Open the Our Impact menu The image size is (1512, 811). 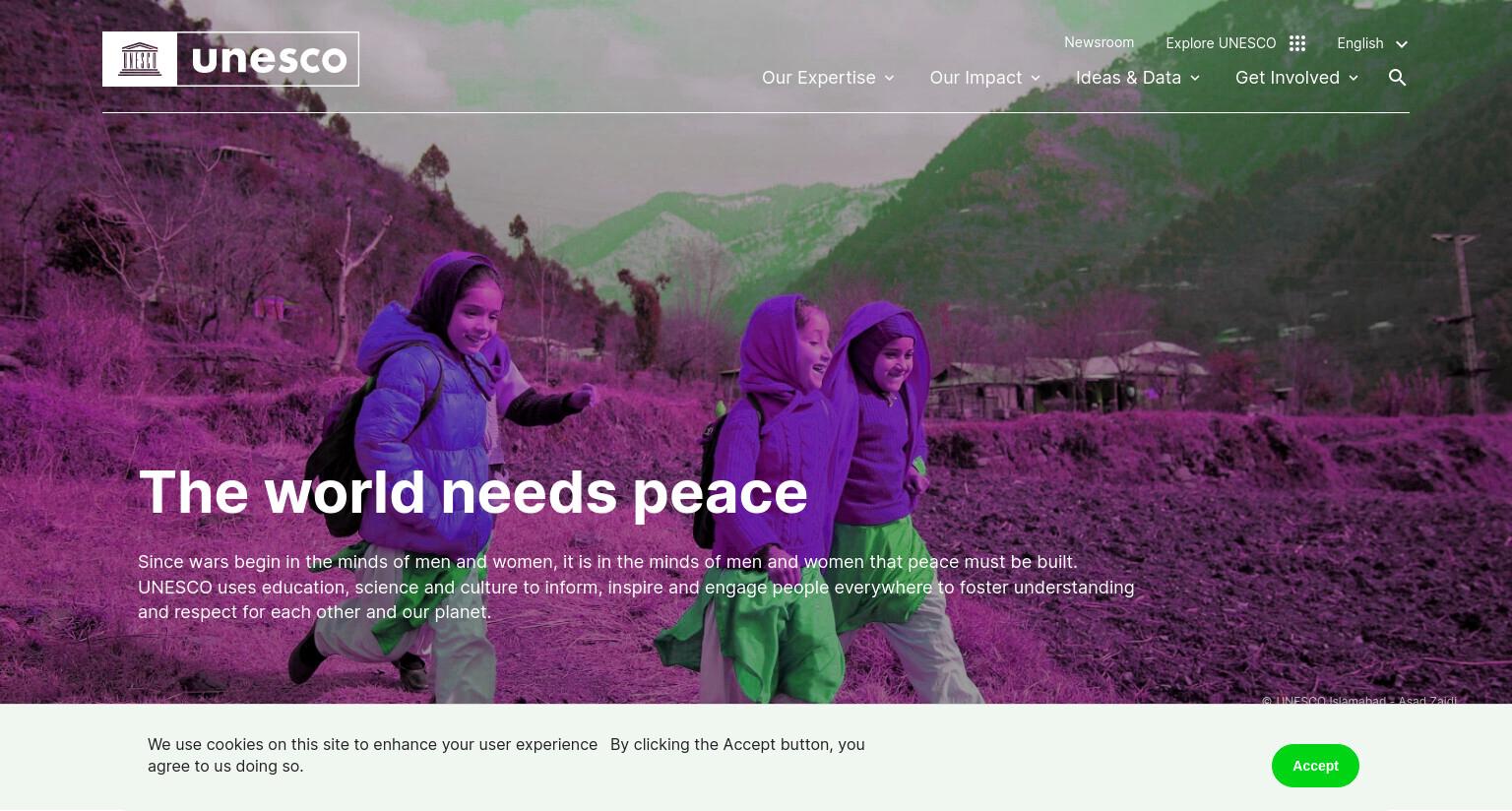pos(976,78)
